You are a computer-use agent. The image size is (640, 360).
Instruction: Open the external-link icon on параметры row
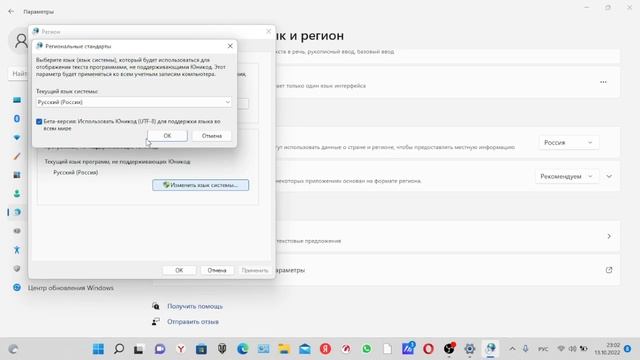click(x=609, y=270)
